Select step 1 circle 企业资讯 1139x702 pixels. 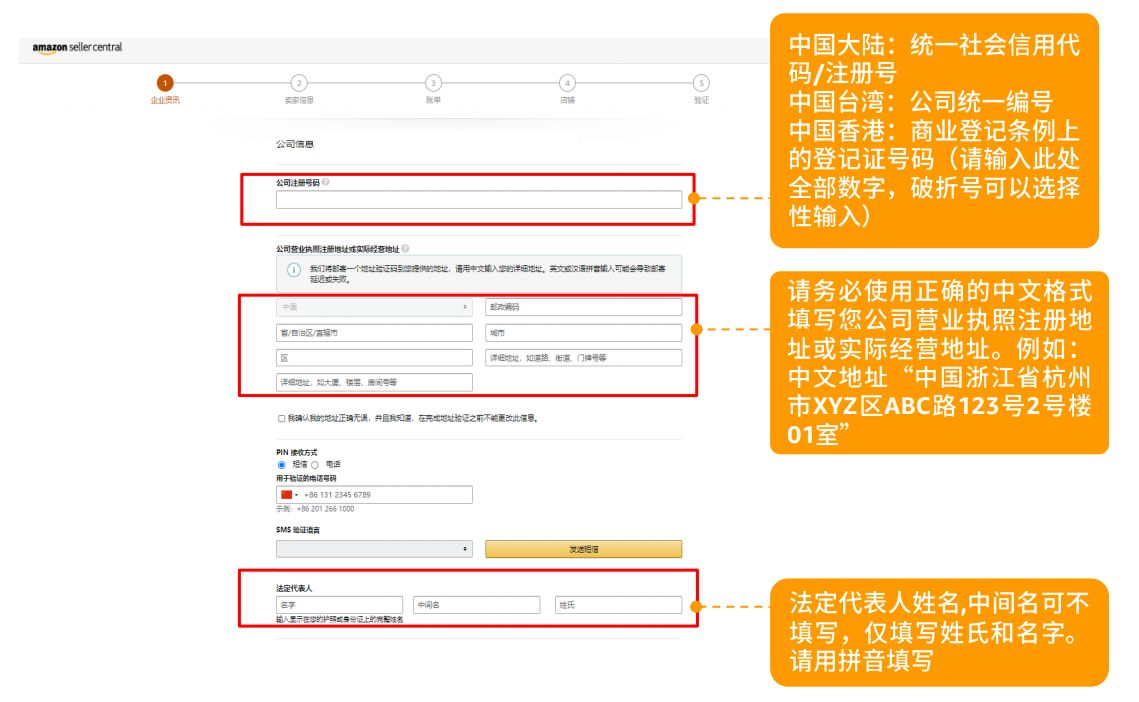tap(165, 83)
